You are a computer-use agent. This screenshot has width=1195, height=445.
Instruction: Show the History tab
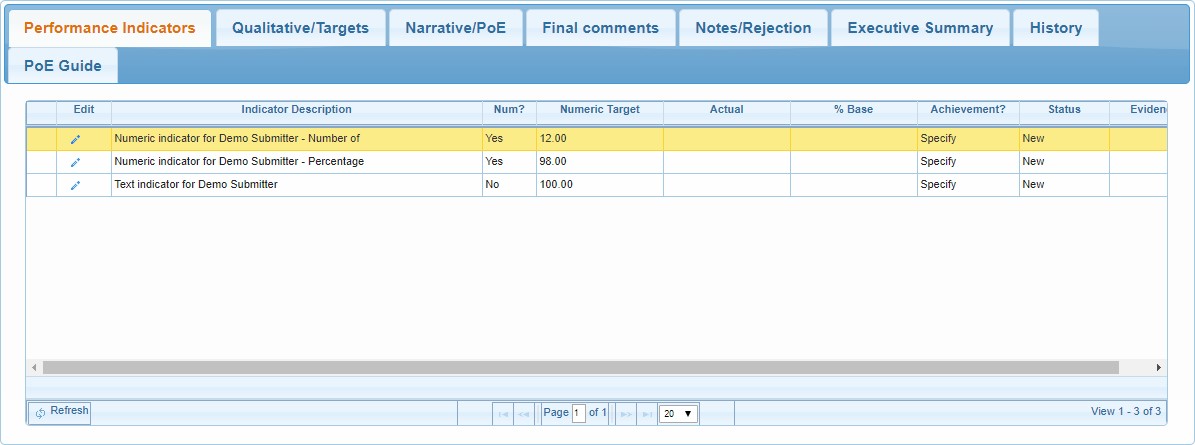pyautogui.click(x=1055, y=28)
